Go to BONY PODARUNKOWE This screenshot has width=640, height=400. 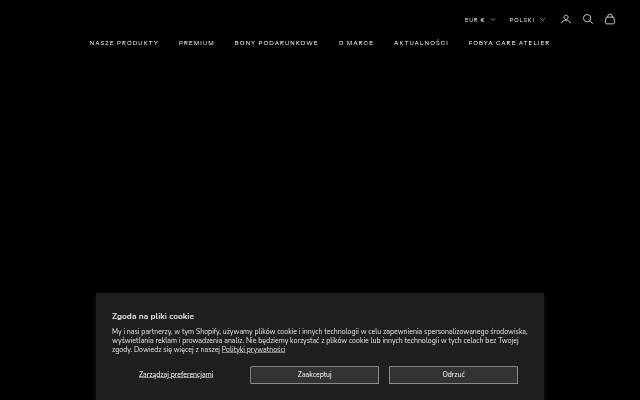tap(276, 43)
